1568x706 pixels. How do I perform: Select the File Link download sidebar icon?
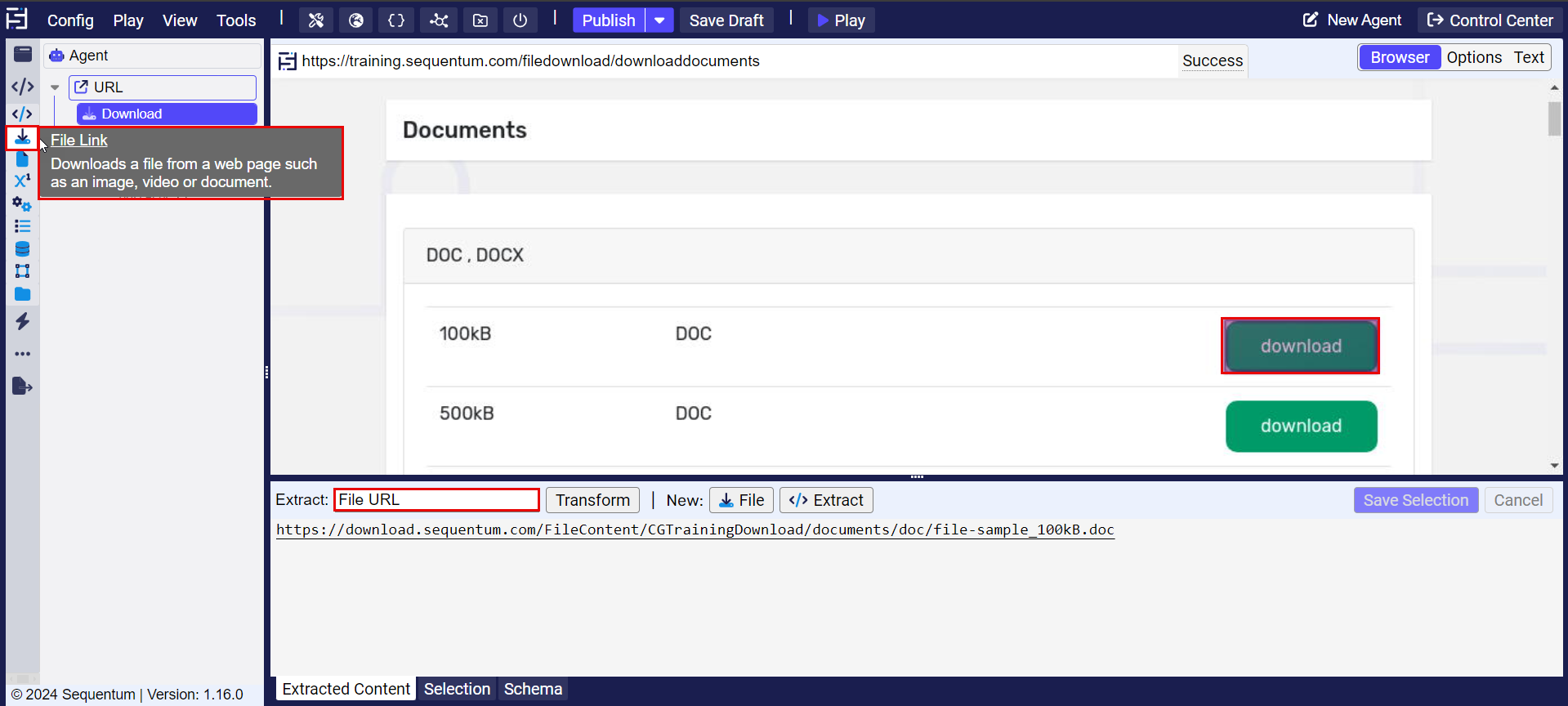23,137
